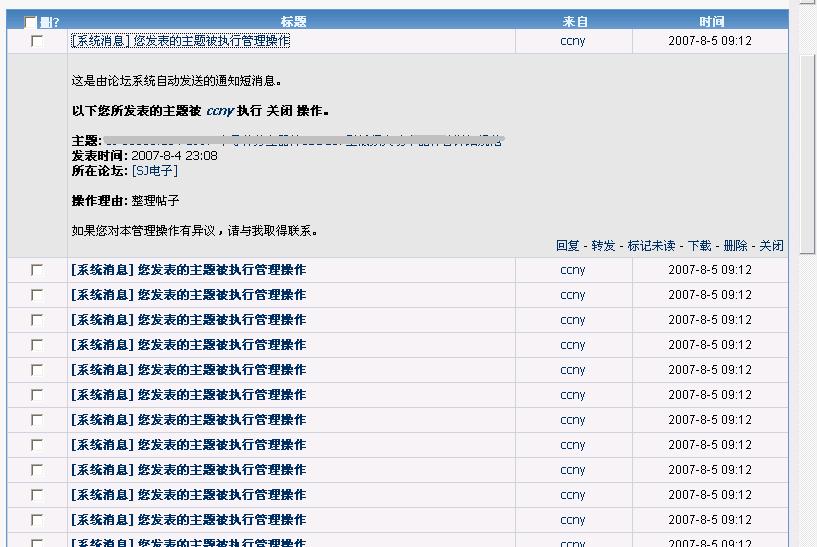The image size is (818, 547).
Task: Click 标记未读 to mark as unread
Action: pos(651,246)
